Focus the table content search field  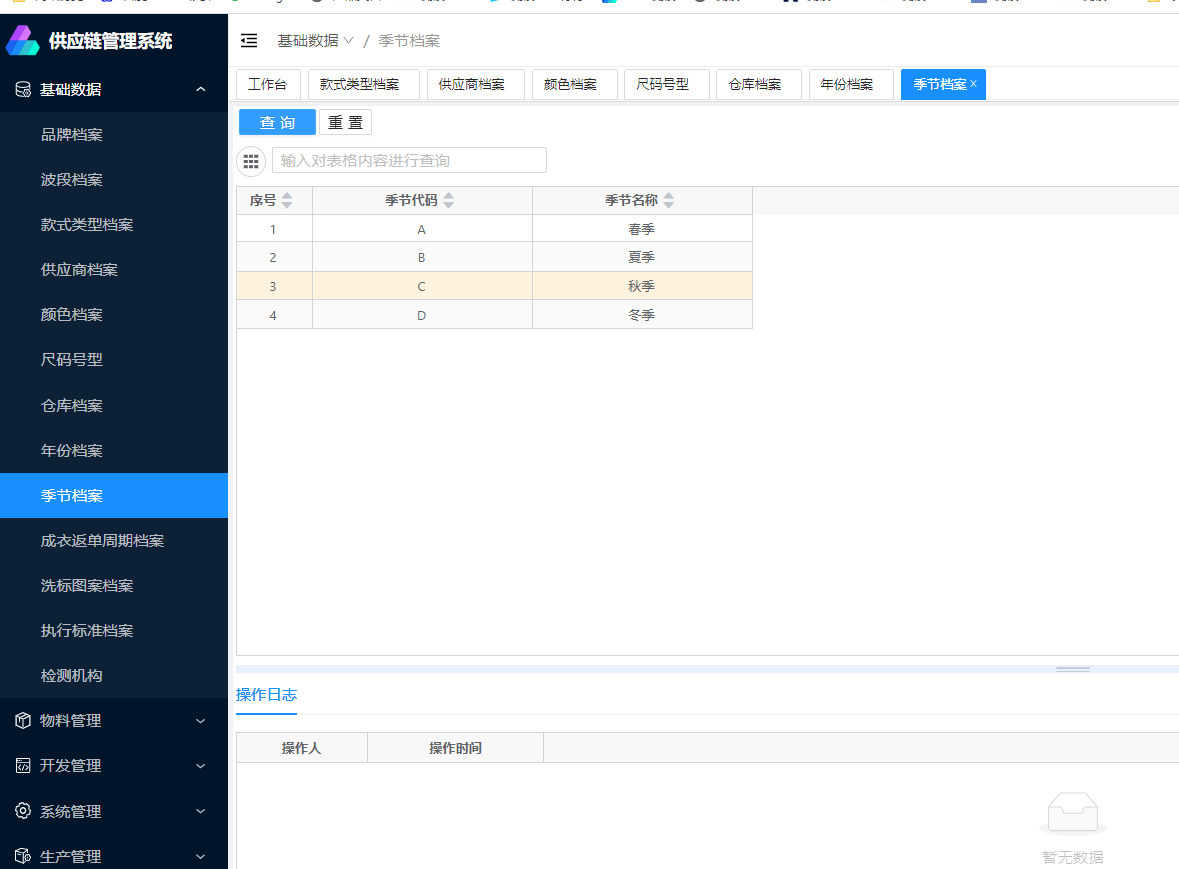pyautogui.click(x=409, y=161)
